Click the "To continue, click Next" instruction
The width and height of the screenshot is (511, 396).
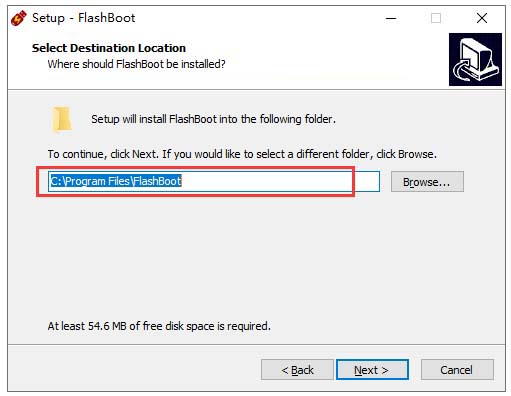coord(242,154)
